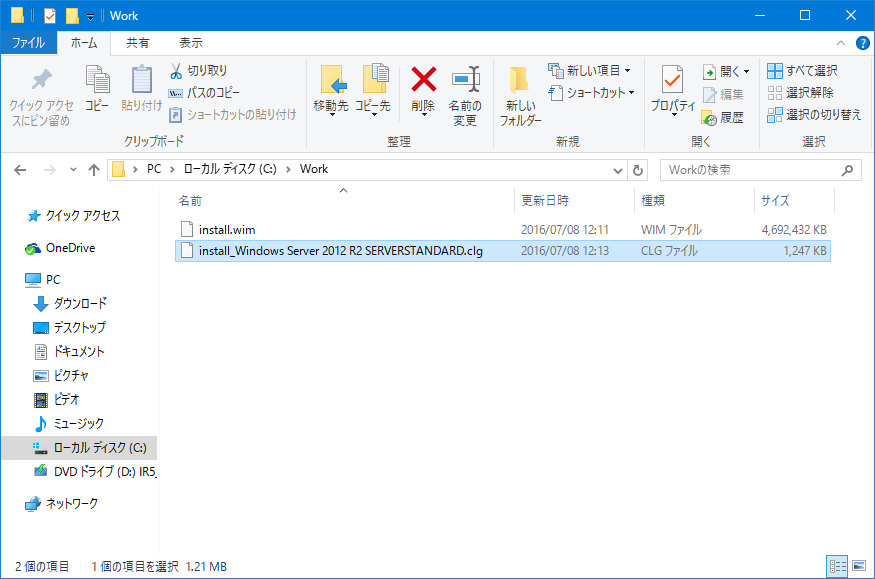
Task: Open Copy to destination button
Action: click(x=373, y=90)
